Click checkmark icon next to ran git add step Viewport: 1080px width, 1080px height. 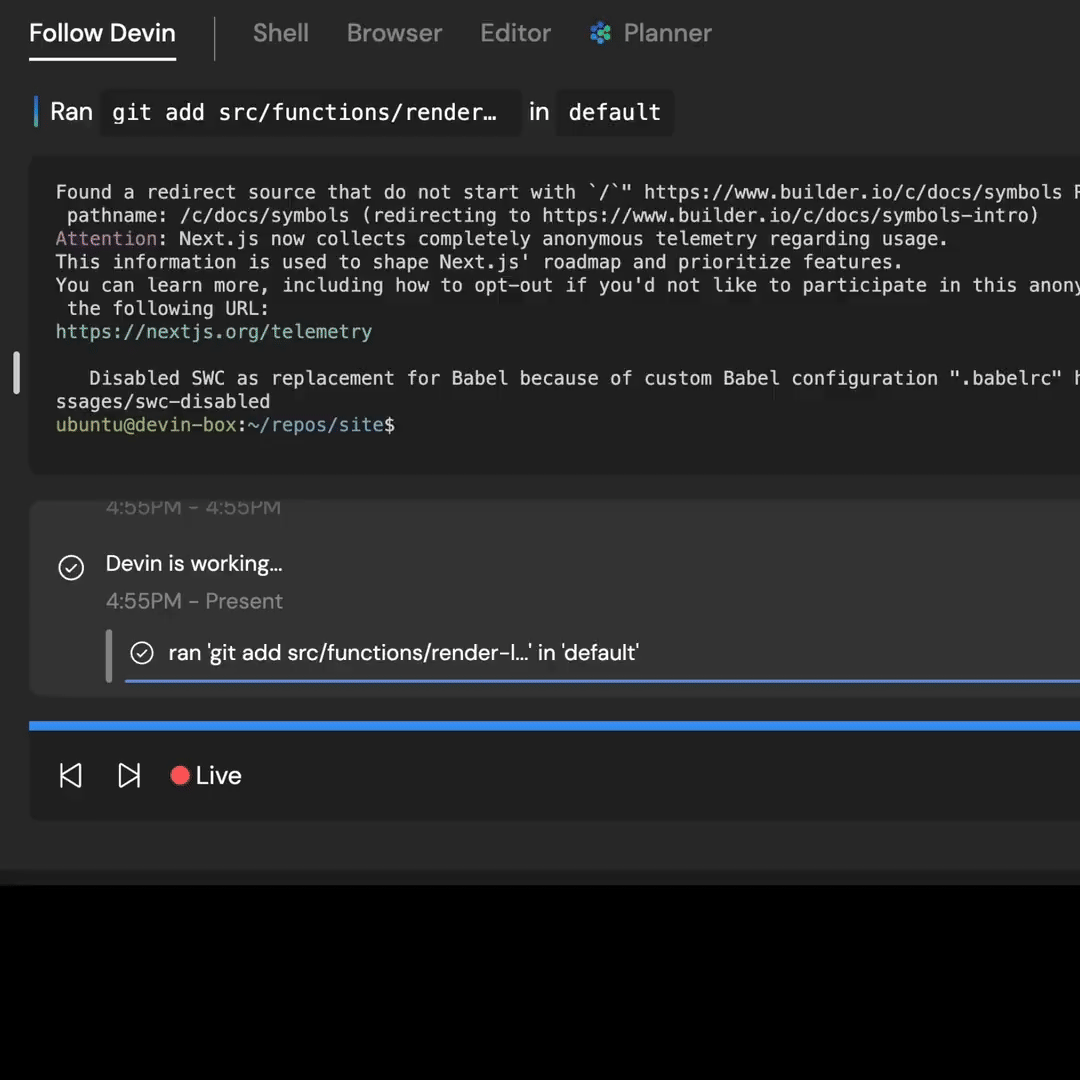tap(142, 653)
